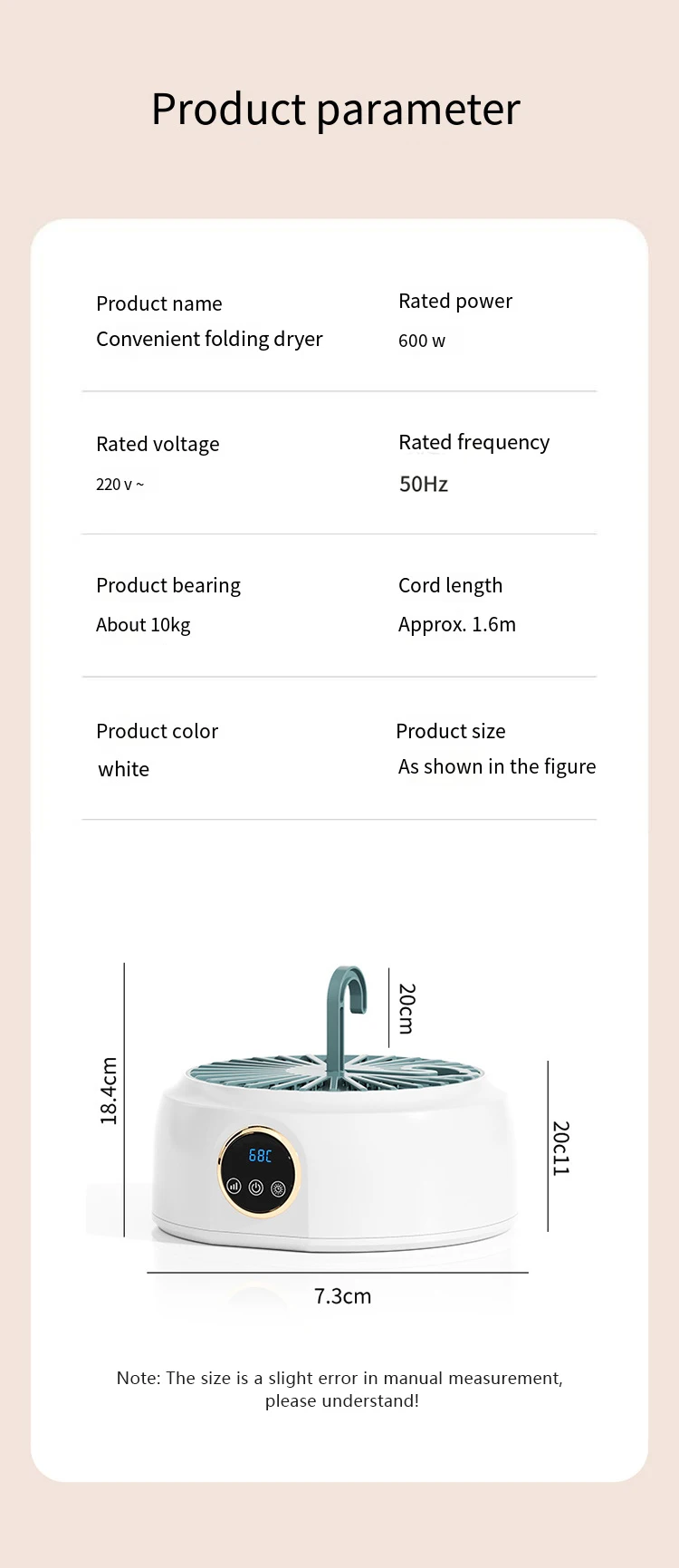This screenshot has width=679, height=1568.
Task: Tap the heat sun icon on the panel
Action: 279,1188
